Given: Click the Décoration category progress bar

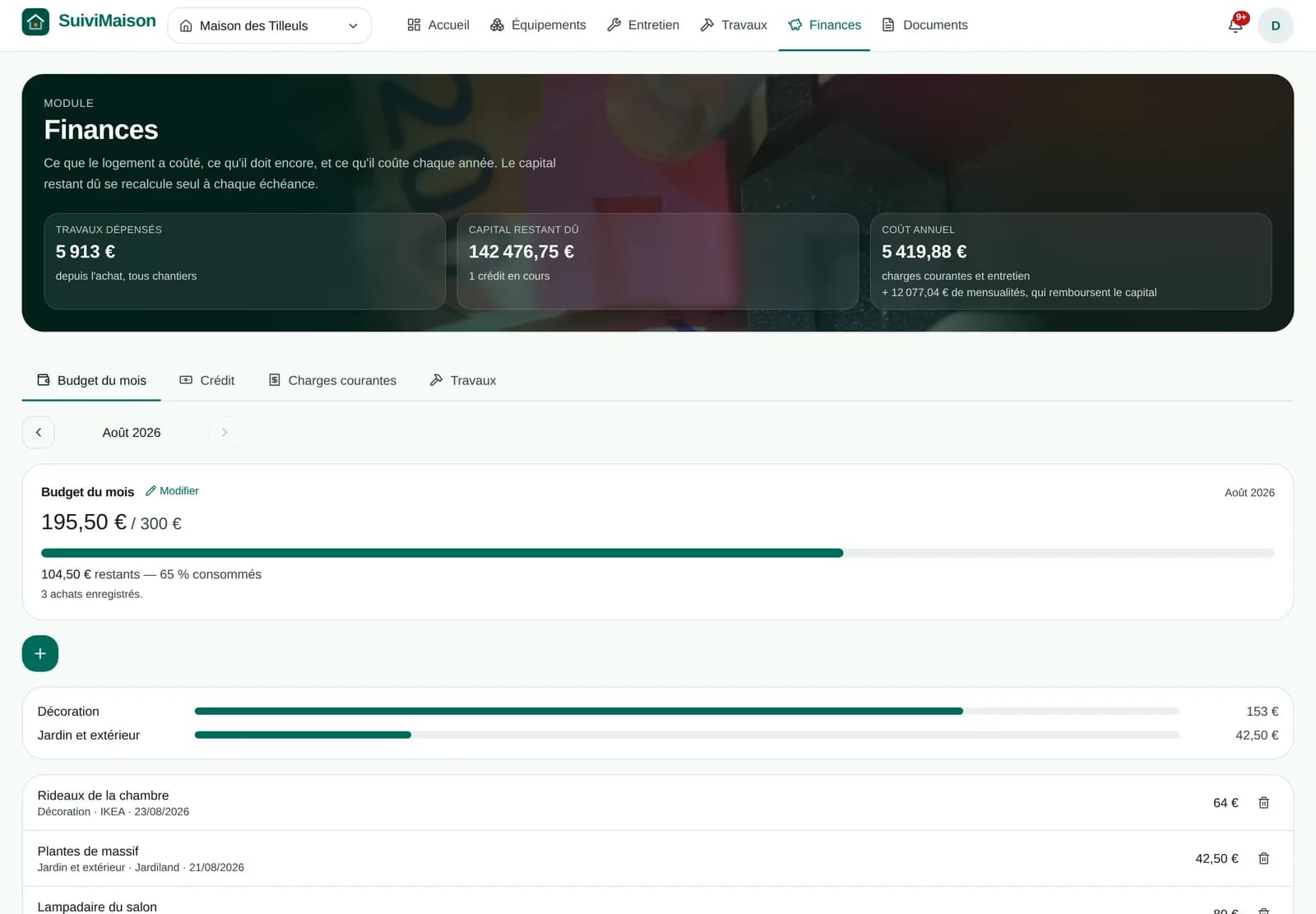Looking at the screenshot, I should coord(687,711).
